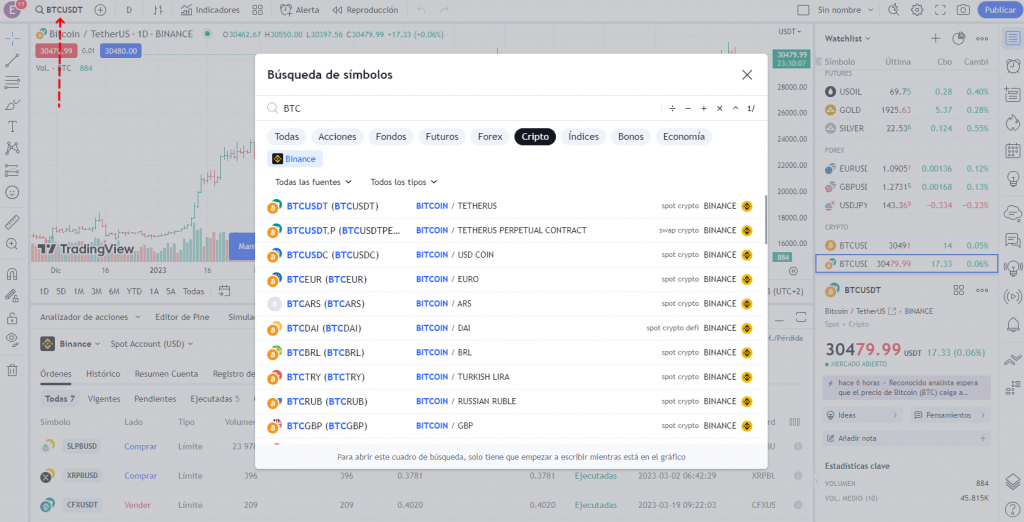Take a chart snapshot with camera icon

[x=963, y=10]
